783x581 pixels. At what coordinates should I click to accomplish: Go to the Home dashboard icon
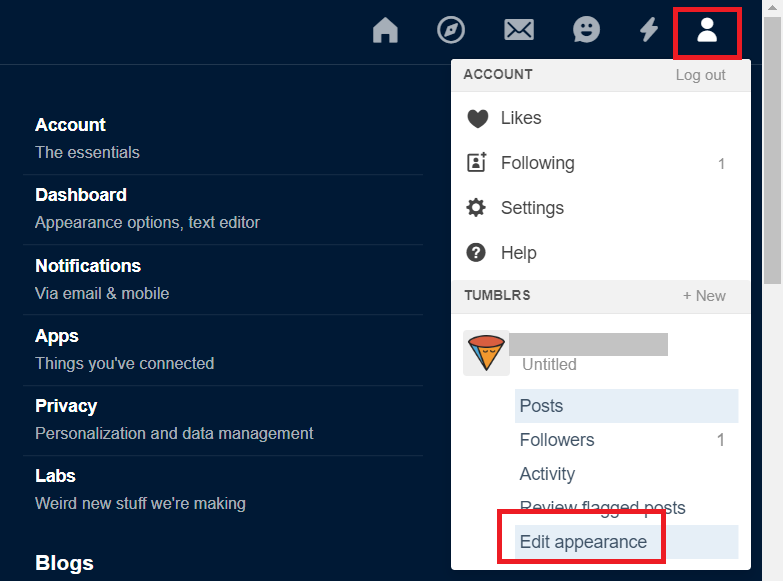(x=385, y=30)
